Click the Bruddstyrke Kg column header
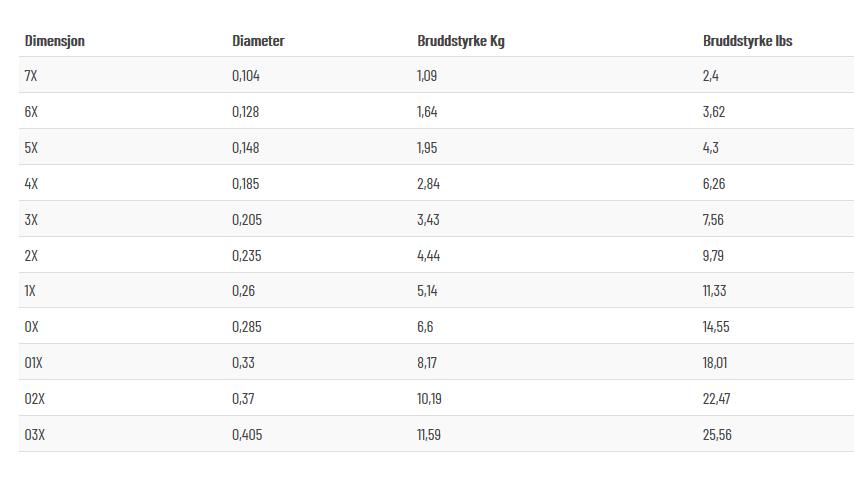The image size is (854, 485). click(461, 41)
